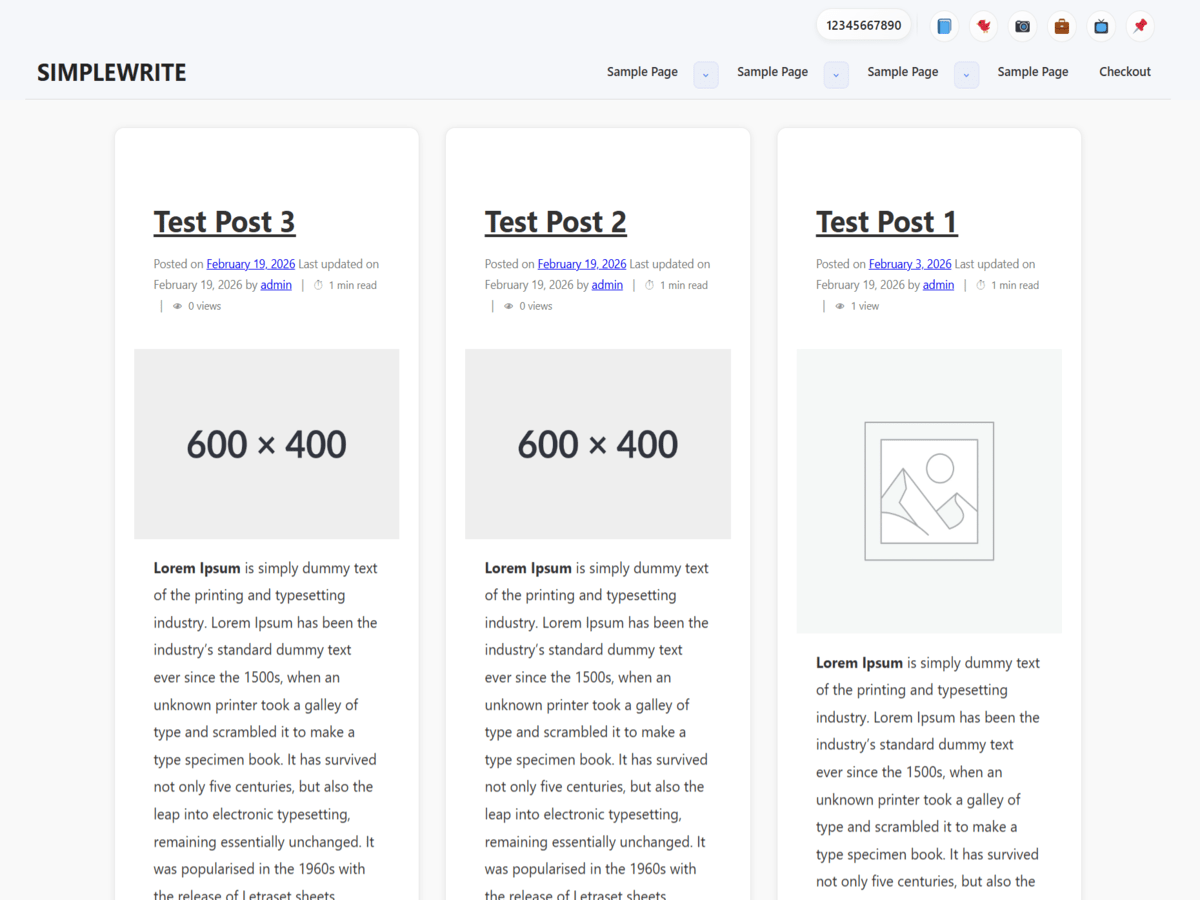The height and width of the screenshot is (900, 1200).
Task: Open admin author link under Test Post 1
Action: coord(938,285)
